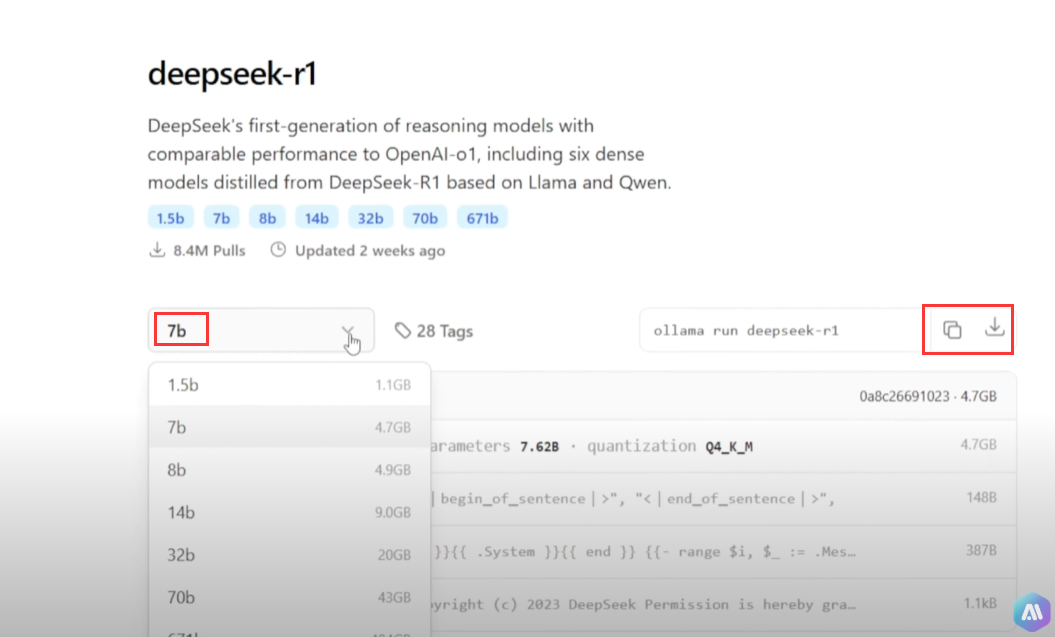Click the 70b blue tag
The image size is (1055, 637).
click(425, 218)
